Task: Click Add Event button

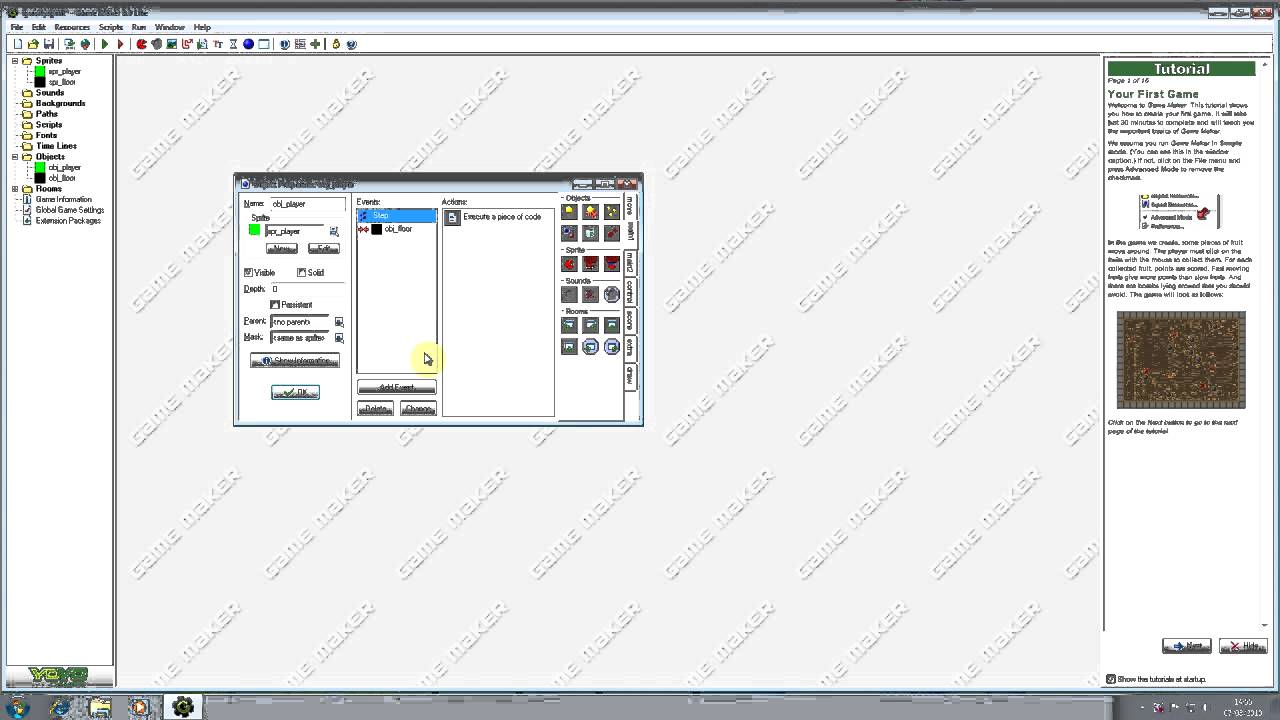Action: pyautogui.click(x=396, y=388)
